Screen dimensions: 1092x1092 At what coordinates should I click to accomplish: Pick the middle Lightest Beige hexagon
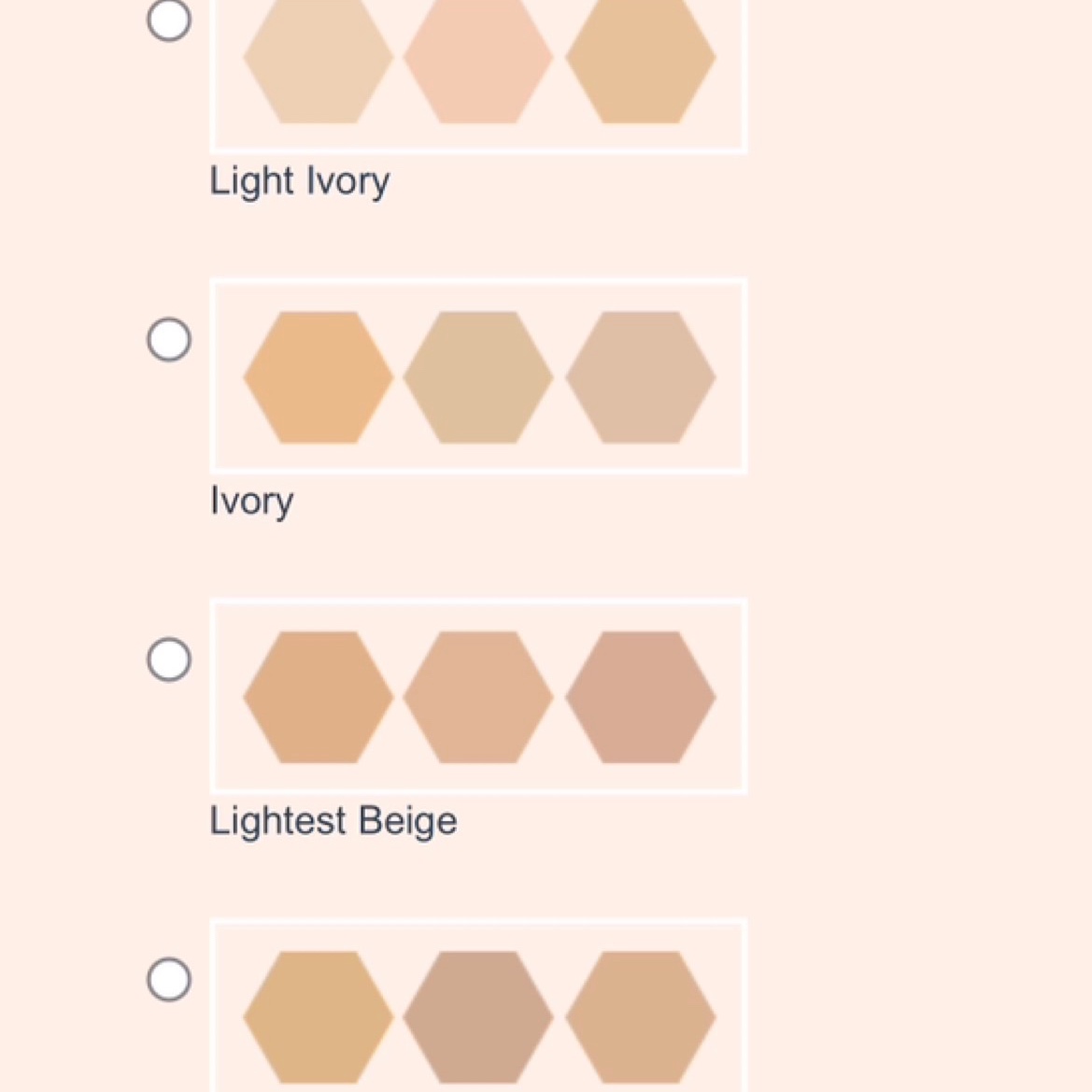pyautogui.click(x=478, y=698)
